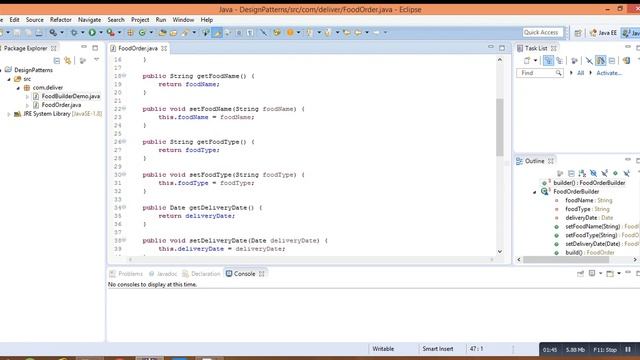This screenshot has height=360, width=640.
Task: Click Pin Console icon in Console toolbar
Action: [x=580, y=273]
